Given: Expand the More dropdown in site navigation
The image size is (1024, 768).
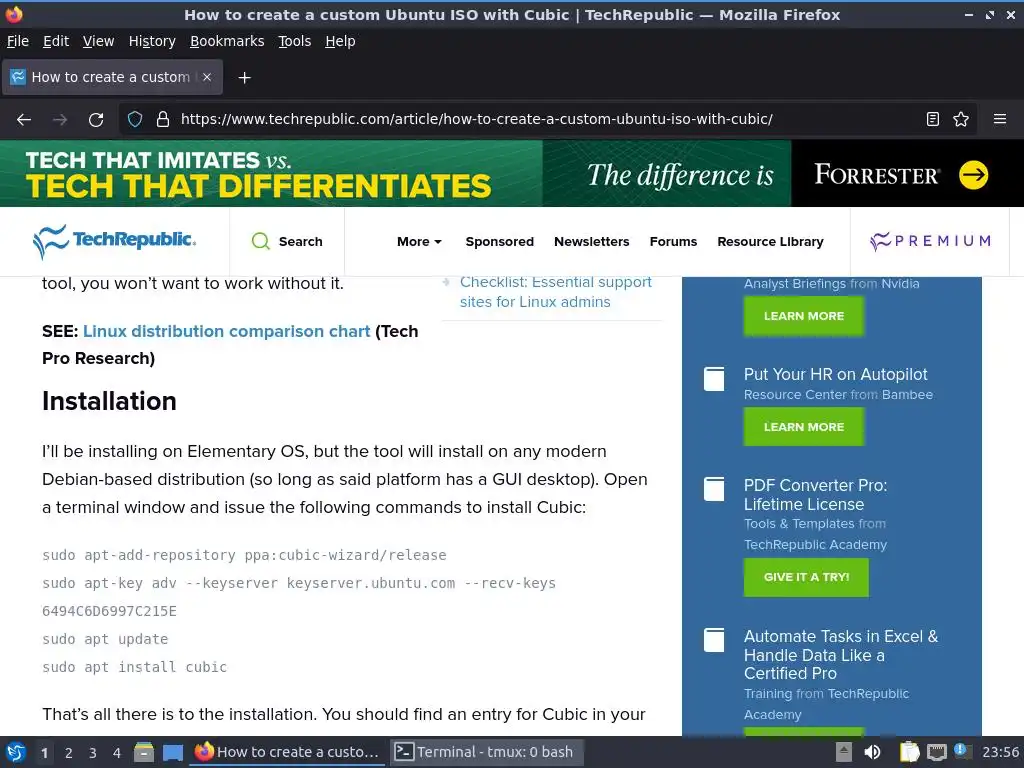Looking at the screenshot, I should pyautogui.click(x=419, y=242).
